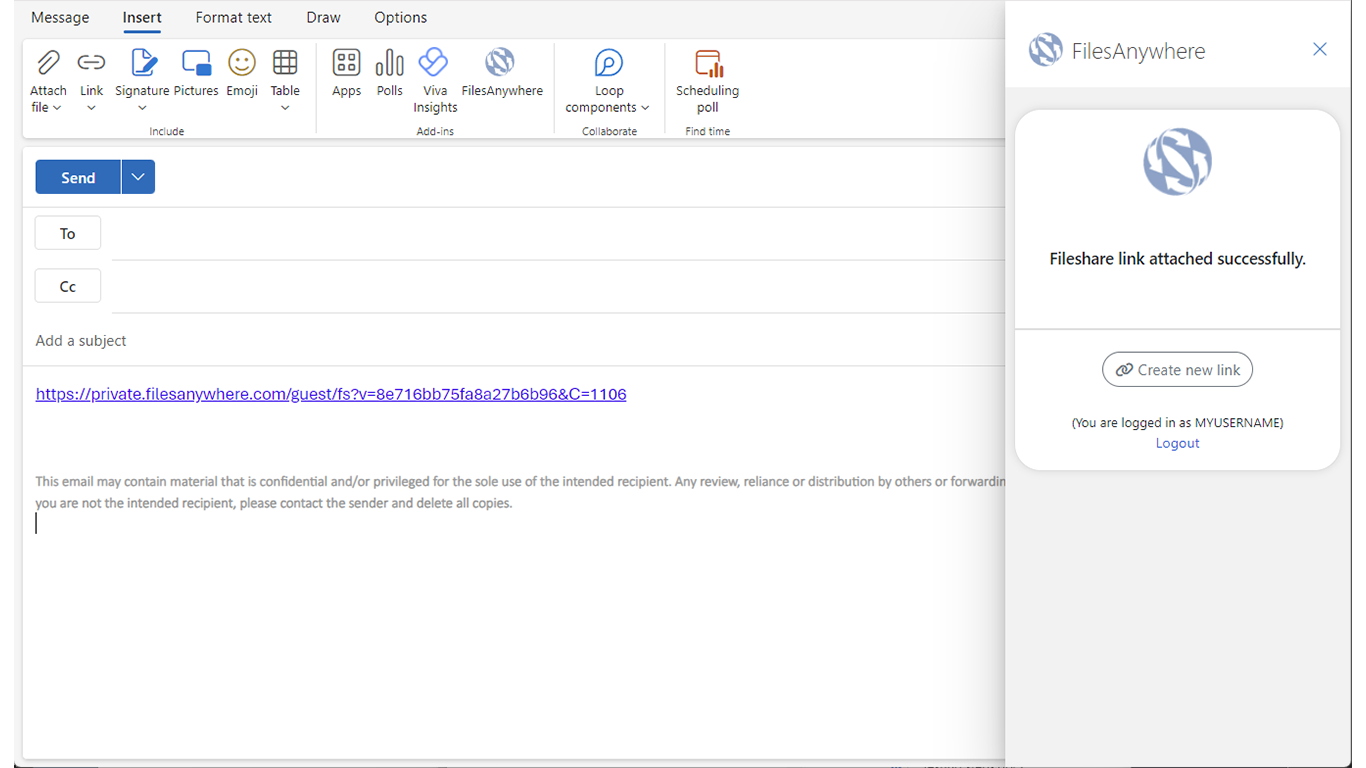Open the private.filesanywhere.com guest link
The height and width of the screenshot is (768, 1366).
tap(331, 394)
